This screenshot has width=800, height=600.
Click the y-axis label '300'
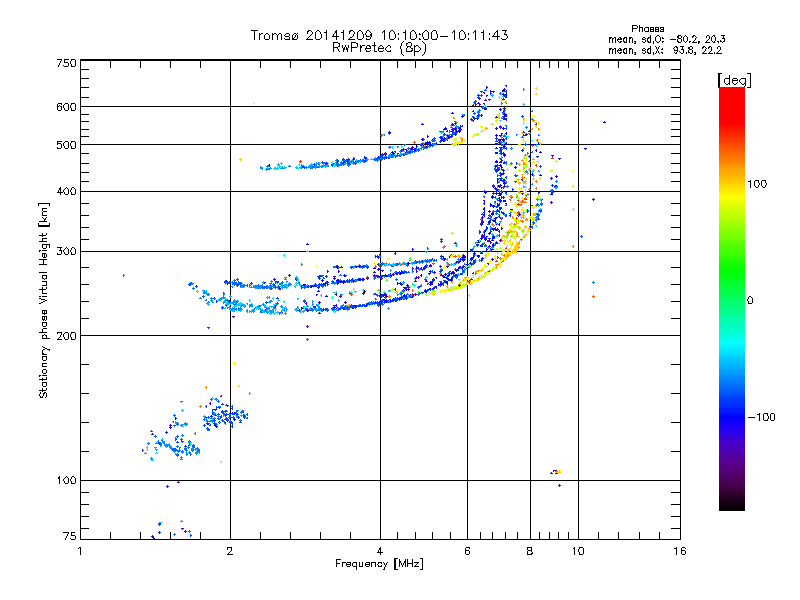click(x=66, y=251)
